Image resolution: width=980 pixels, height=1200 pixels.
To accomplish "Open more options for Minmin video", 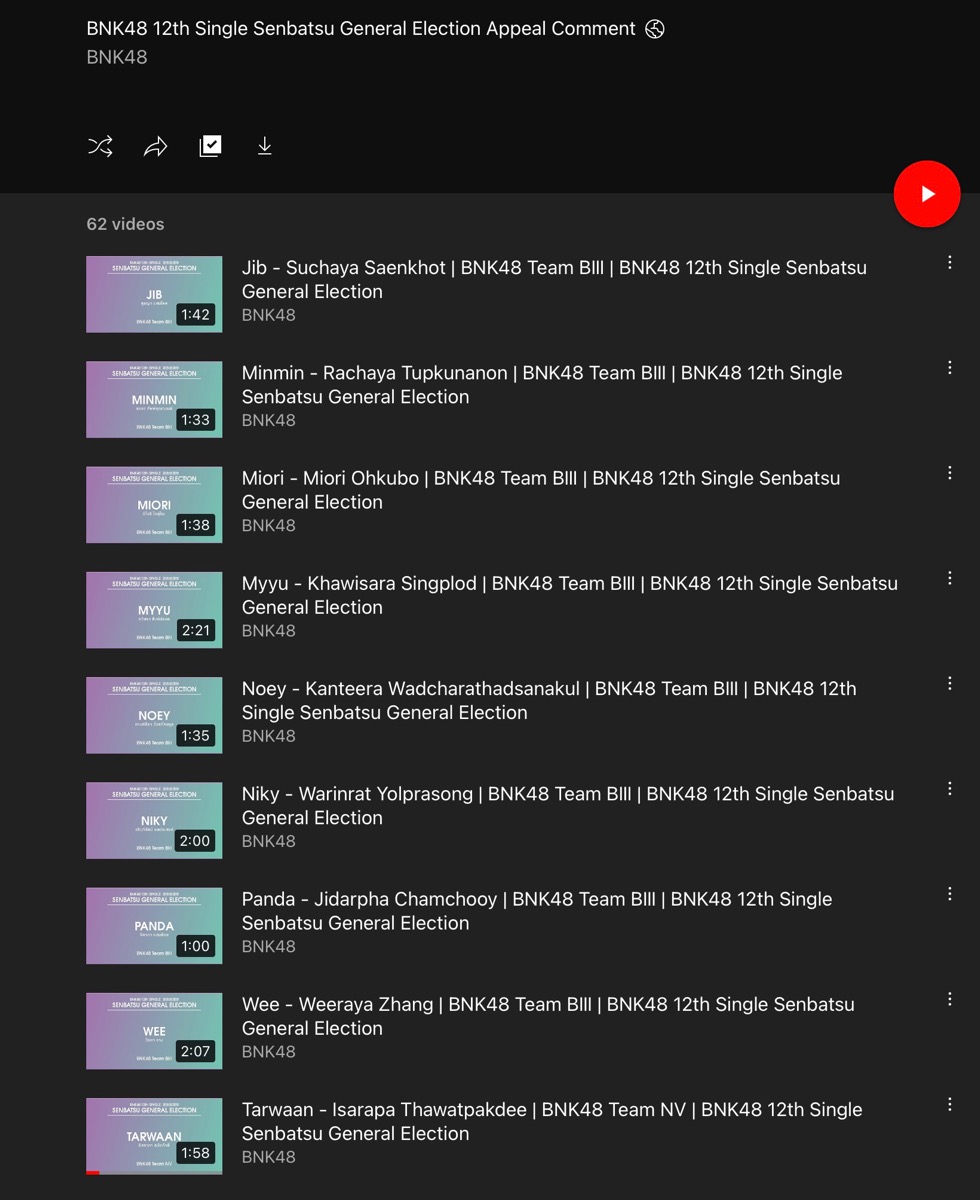I will pos(950,367).
